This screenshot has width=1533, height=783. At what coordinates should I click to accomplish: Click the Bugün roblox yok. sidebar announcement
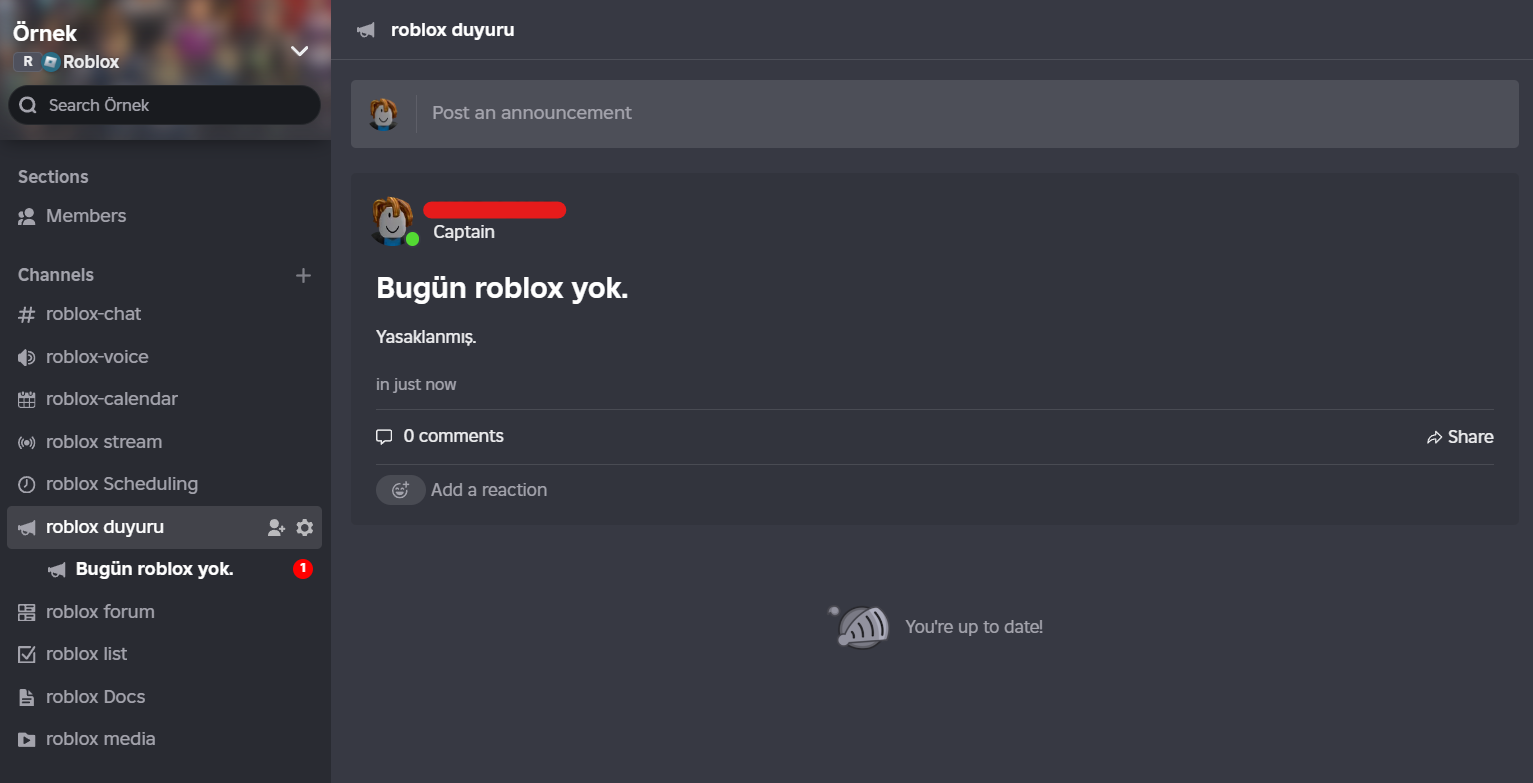point(154,569)
